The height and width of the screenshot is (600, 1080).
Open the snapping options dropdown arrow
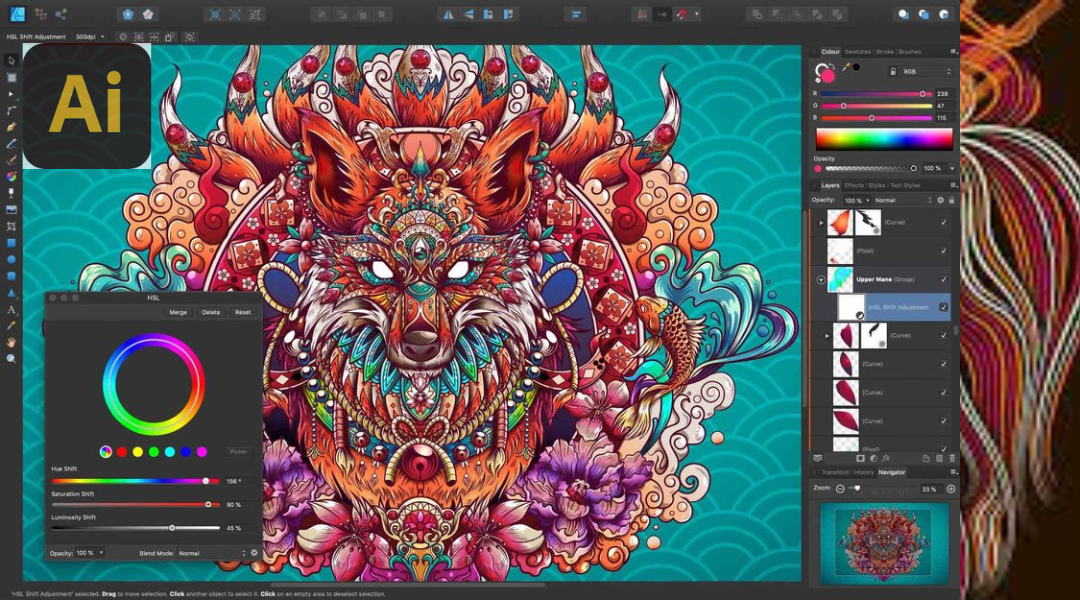coord(696,14)
